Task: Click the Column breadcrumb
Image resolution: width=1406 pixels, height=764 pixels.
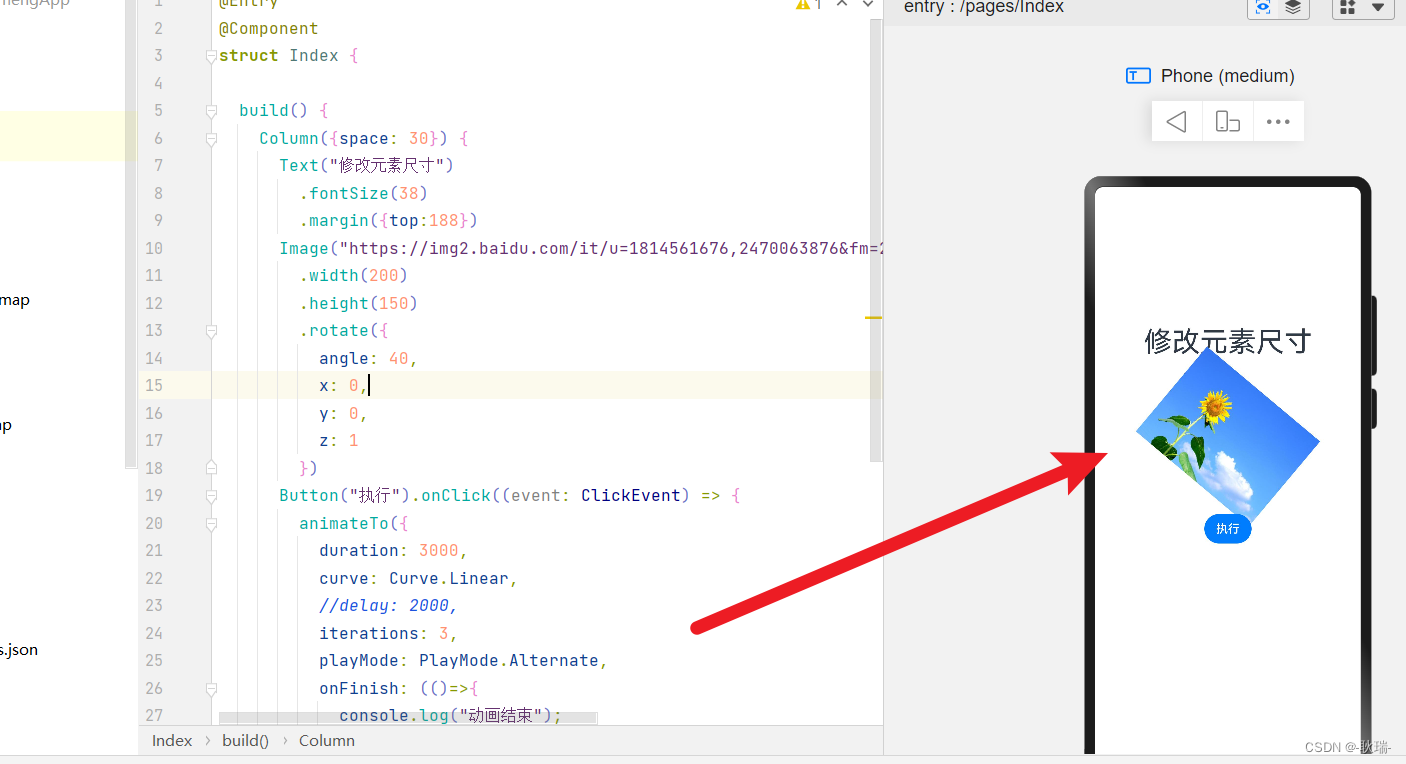Action: click(x=327, y=741)
